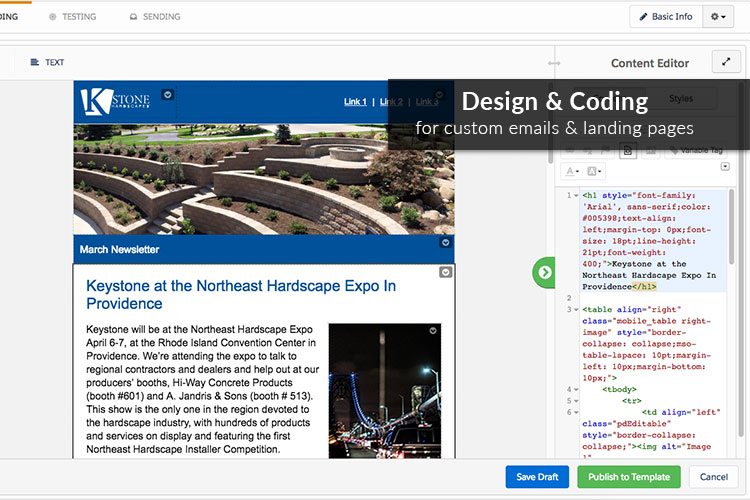Click the Keystone will be at paragraph
The image size is (750, 500).
click(x=202, y=389)
